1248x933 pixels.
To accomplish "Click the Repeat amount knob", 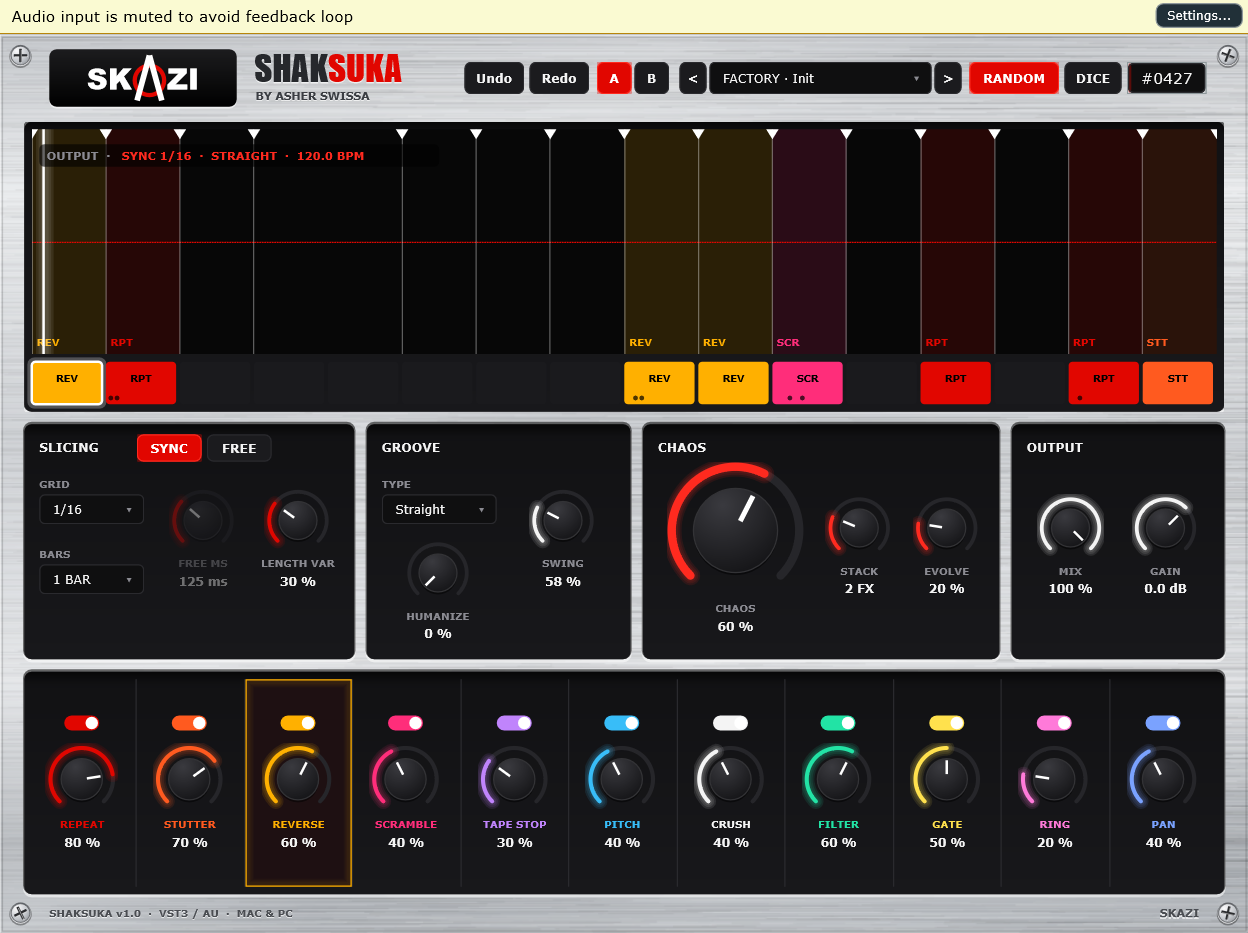I will coord(82,779).
